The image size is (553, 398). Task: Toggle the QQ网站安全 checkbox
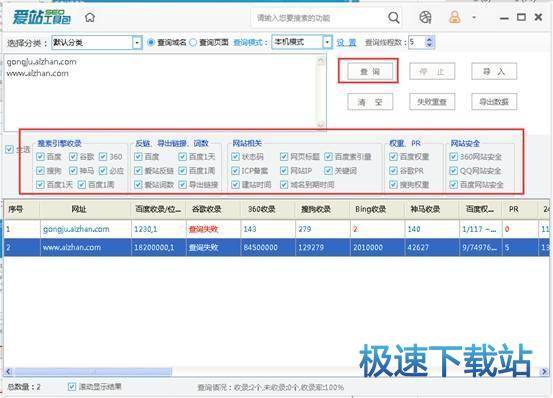454,171
